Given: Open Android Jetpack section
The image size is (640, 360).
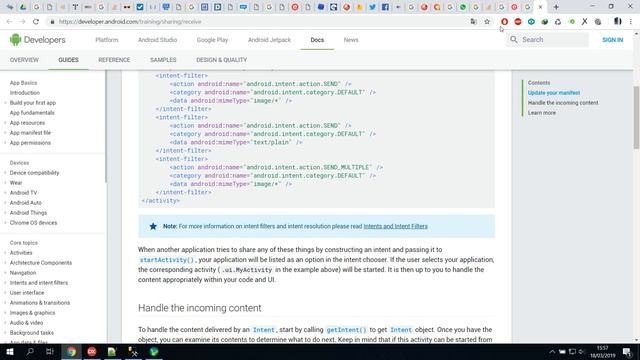Looking at the screenshot, I should pos(269,40).
